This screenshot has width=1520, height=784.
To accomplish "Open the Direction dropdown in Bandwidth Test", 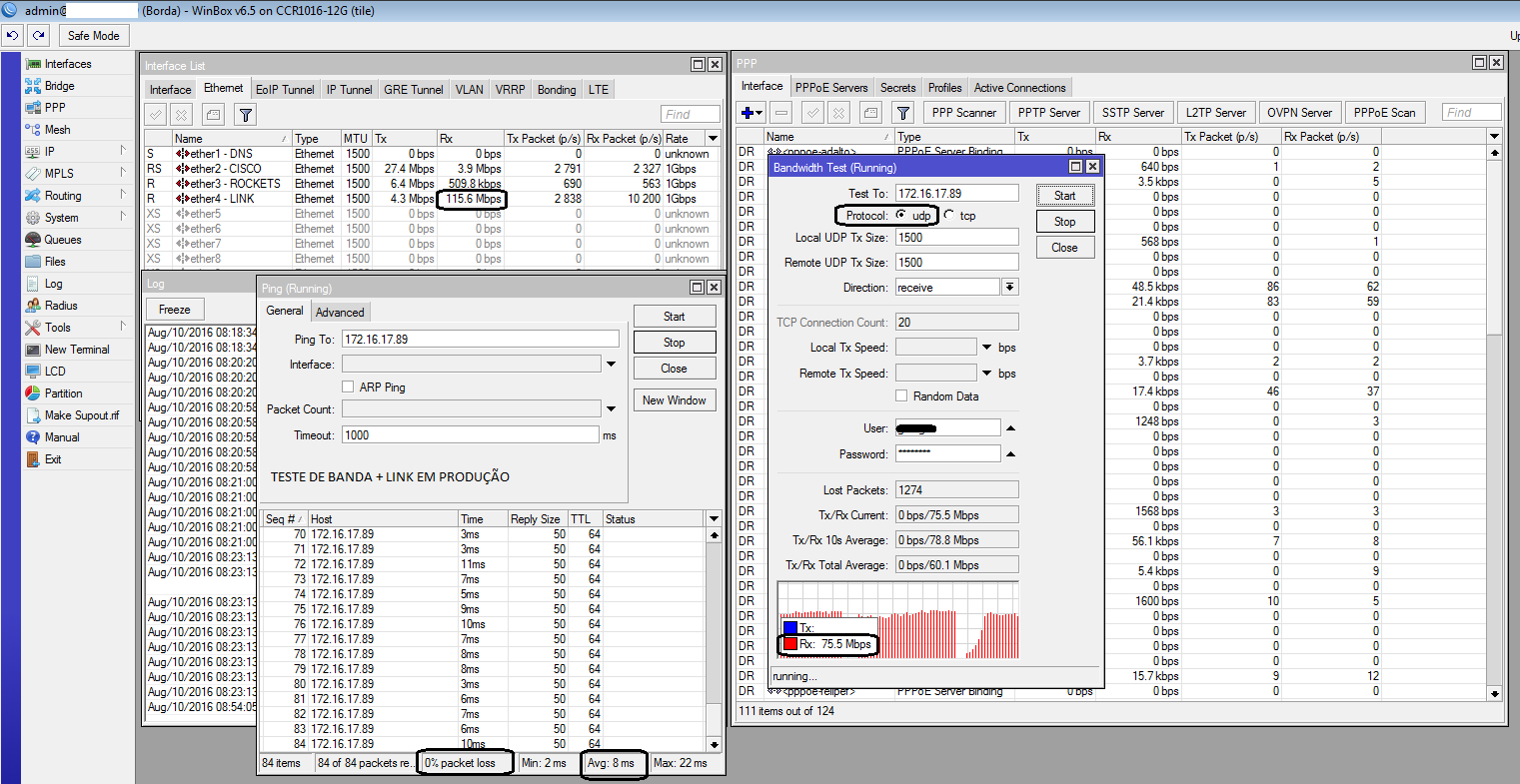I will [1010, 288].
